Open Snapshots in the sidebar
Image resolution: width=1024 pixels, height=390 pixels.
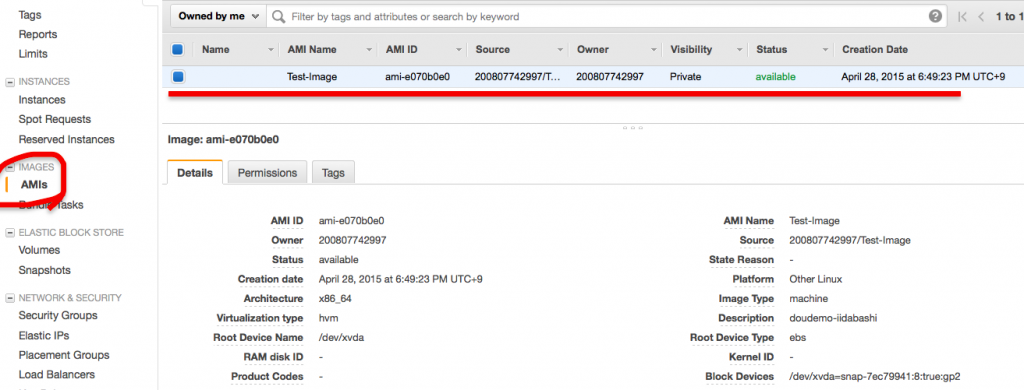point(44,270)
